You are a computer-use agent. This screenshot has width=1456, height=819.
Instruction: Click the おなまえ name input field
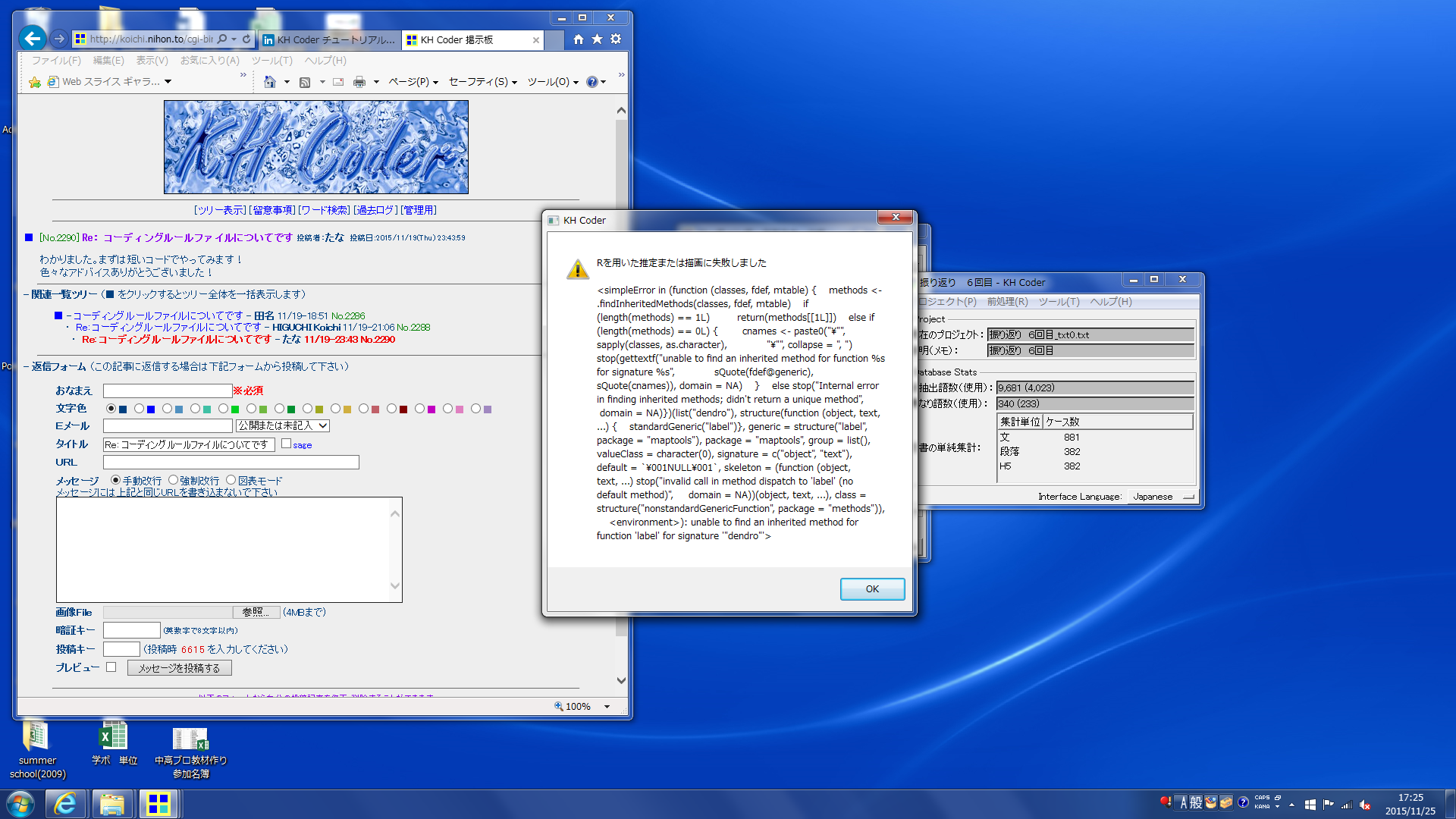[168, 391]
